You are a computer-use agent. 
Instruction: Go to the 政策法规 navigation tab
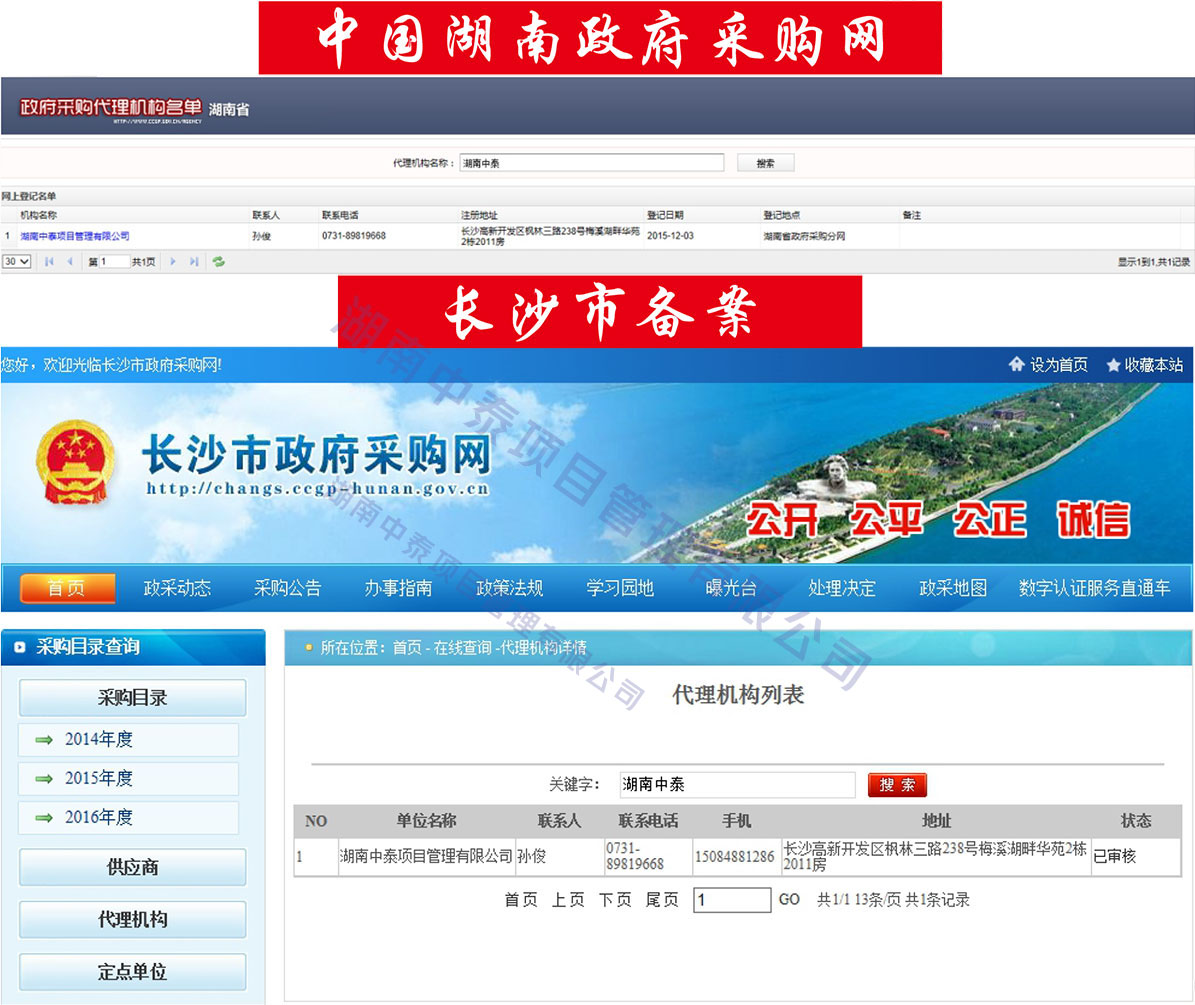(509, 588)
